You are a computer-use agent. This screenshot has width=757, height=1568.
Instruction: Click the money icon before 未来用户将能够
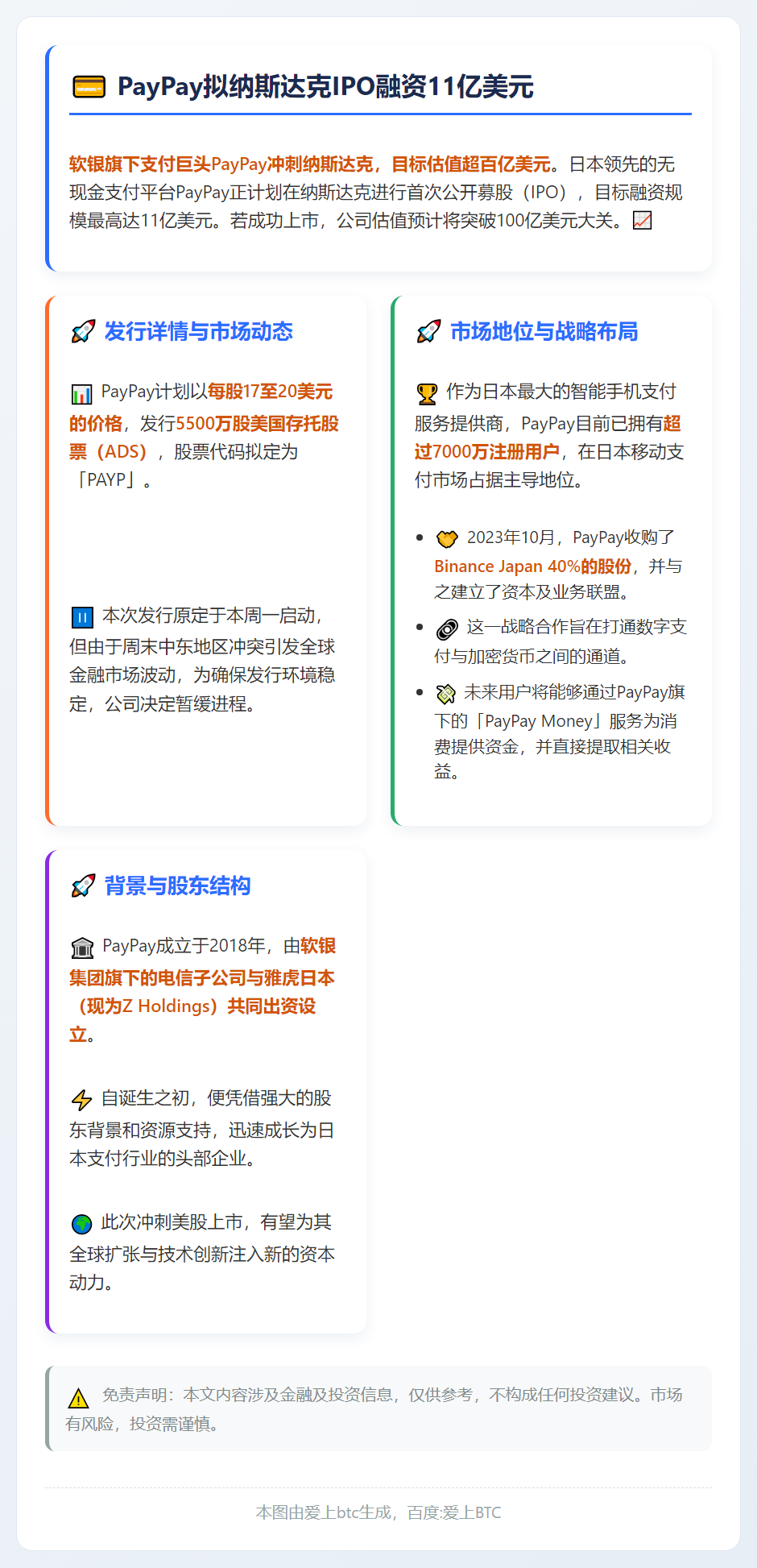pyautogui.click(x=446, y=694)
